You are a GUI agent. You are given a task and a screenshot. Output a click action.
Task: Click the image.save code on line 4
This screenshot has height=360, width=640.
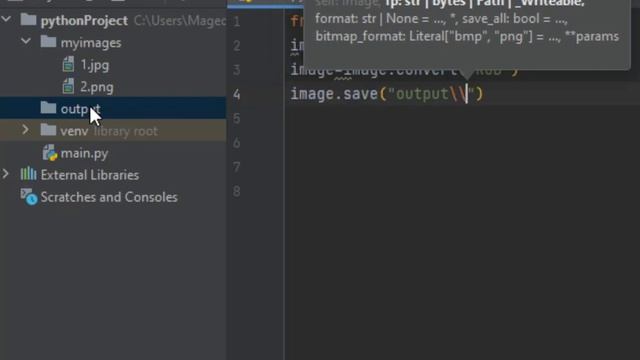pyautogui.click(x=334, y=94)
